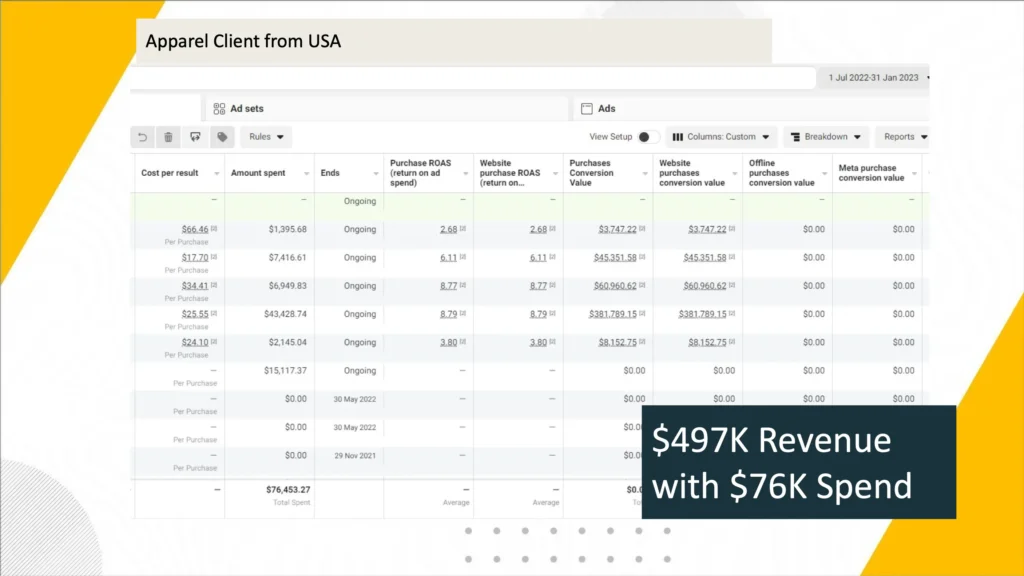Sort by Amount spent column header
The image size is (1024, 576).
258,173
